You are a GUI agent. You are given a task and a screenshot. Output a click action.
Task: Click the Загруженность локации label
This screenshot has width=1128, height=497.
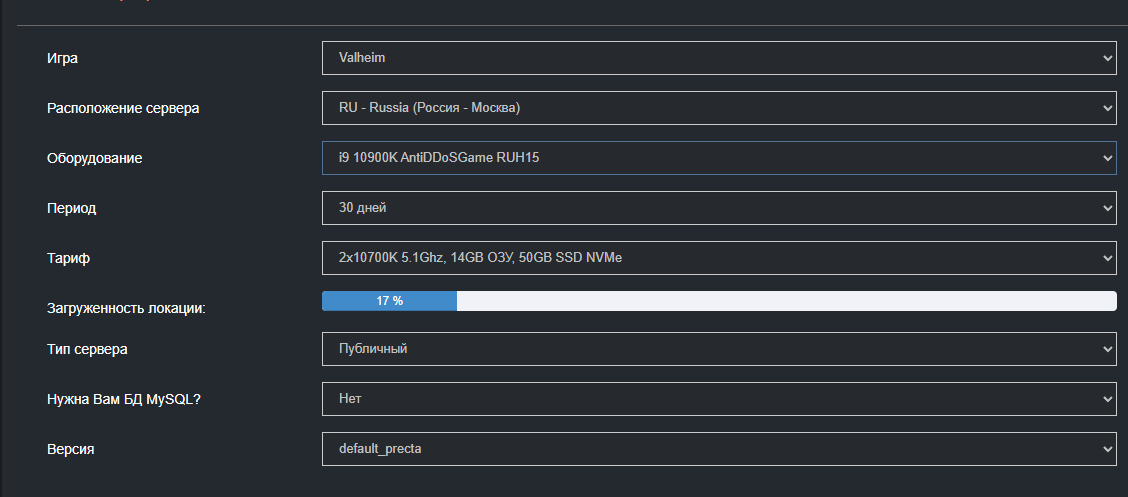click(126, 308)
